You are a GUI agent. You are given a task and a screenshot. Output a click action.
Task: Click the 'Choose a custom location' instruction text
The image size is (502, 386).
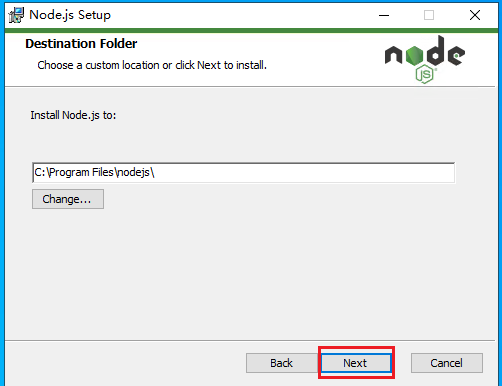[x=152, y=65]
